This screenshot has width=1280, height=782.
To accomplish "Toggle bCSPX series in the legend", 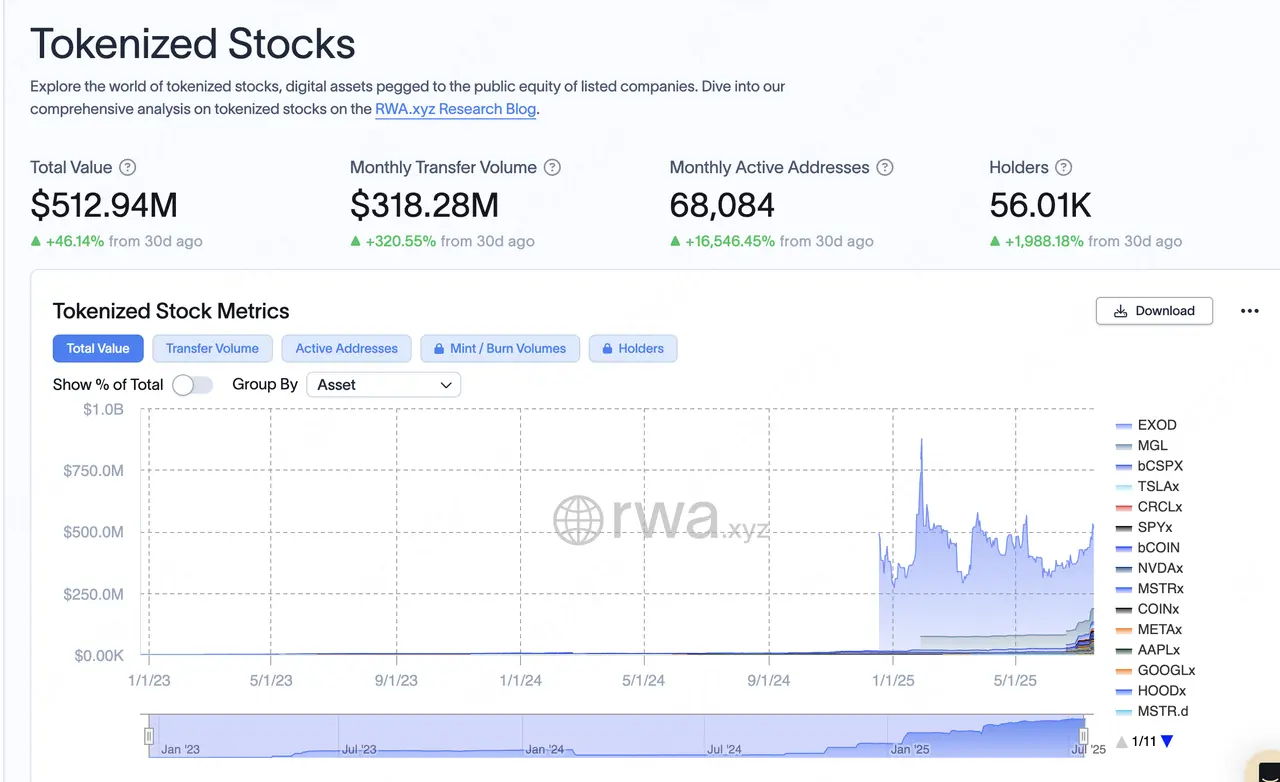I will pyautogui.click(x=1149, y=466).
